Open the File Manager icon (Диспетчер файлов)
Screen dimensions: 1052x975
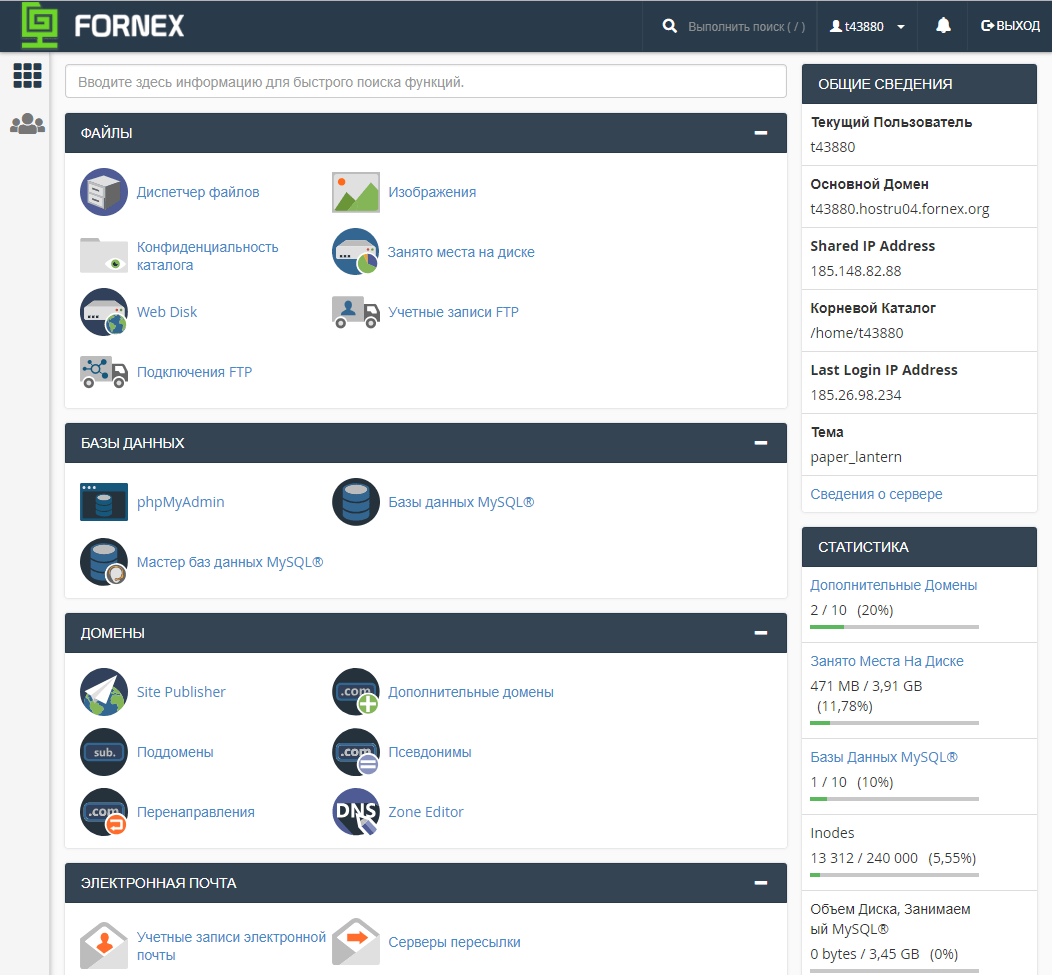[x=104, y=192]
